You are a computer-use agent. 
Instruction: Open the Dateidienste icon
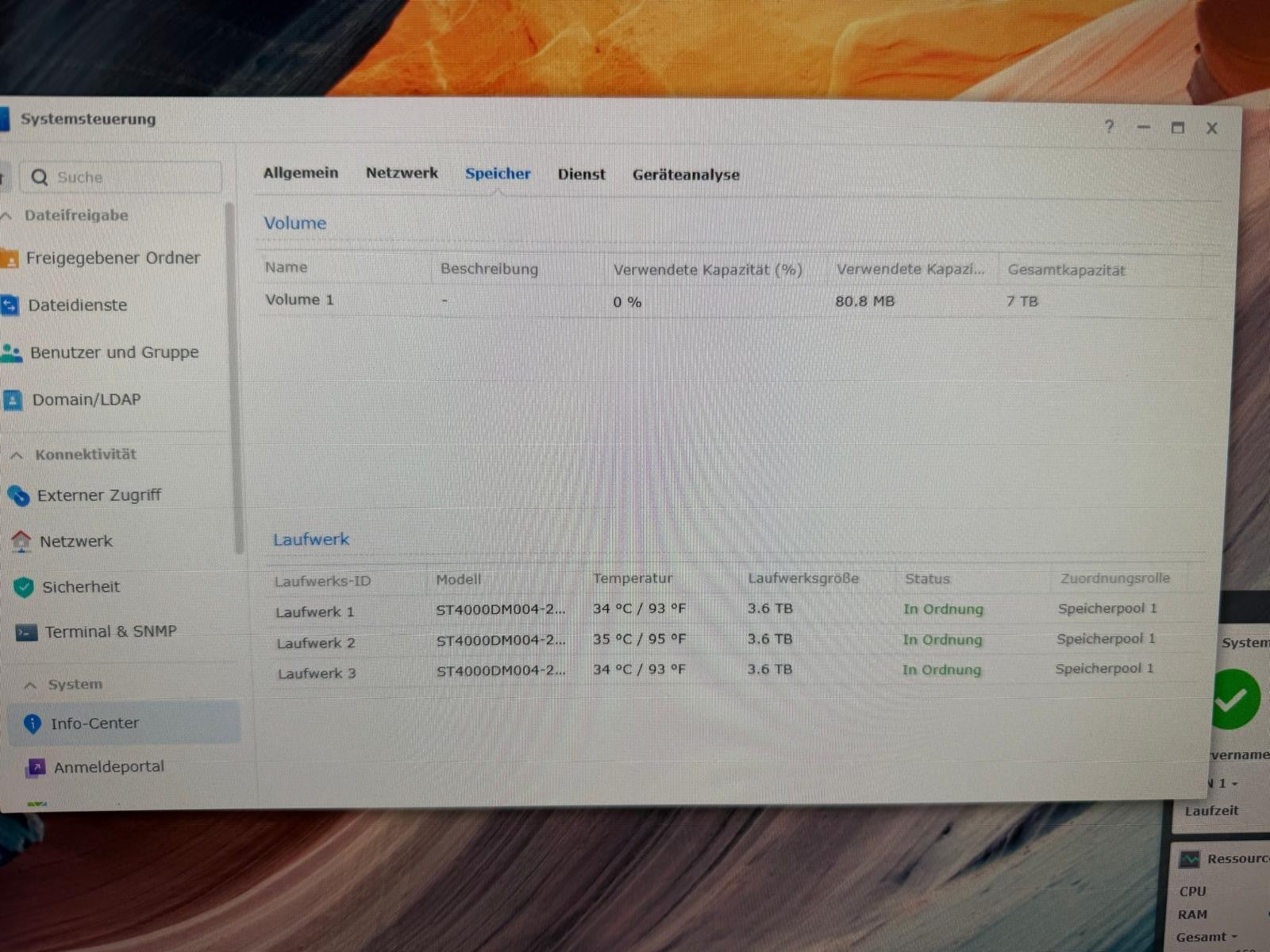10,305
